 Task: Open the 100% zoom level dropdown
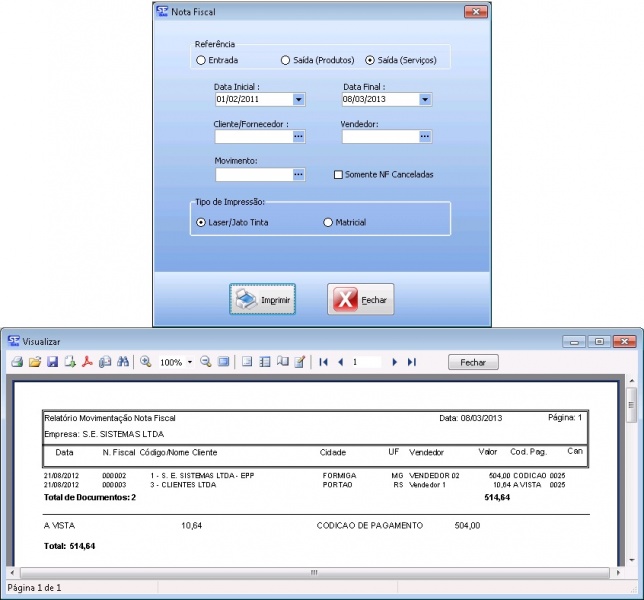point(189,362)
